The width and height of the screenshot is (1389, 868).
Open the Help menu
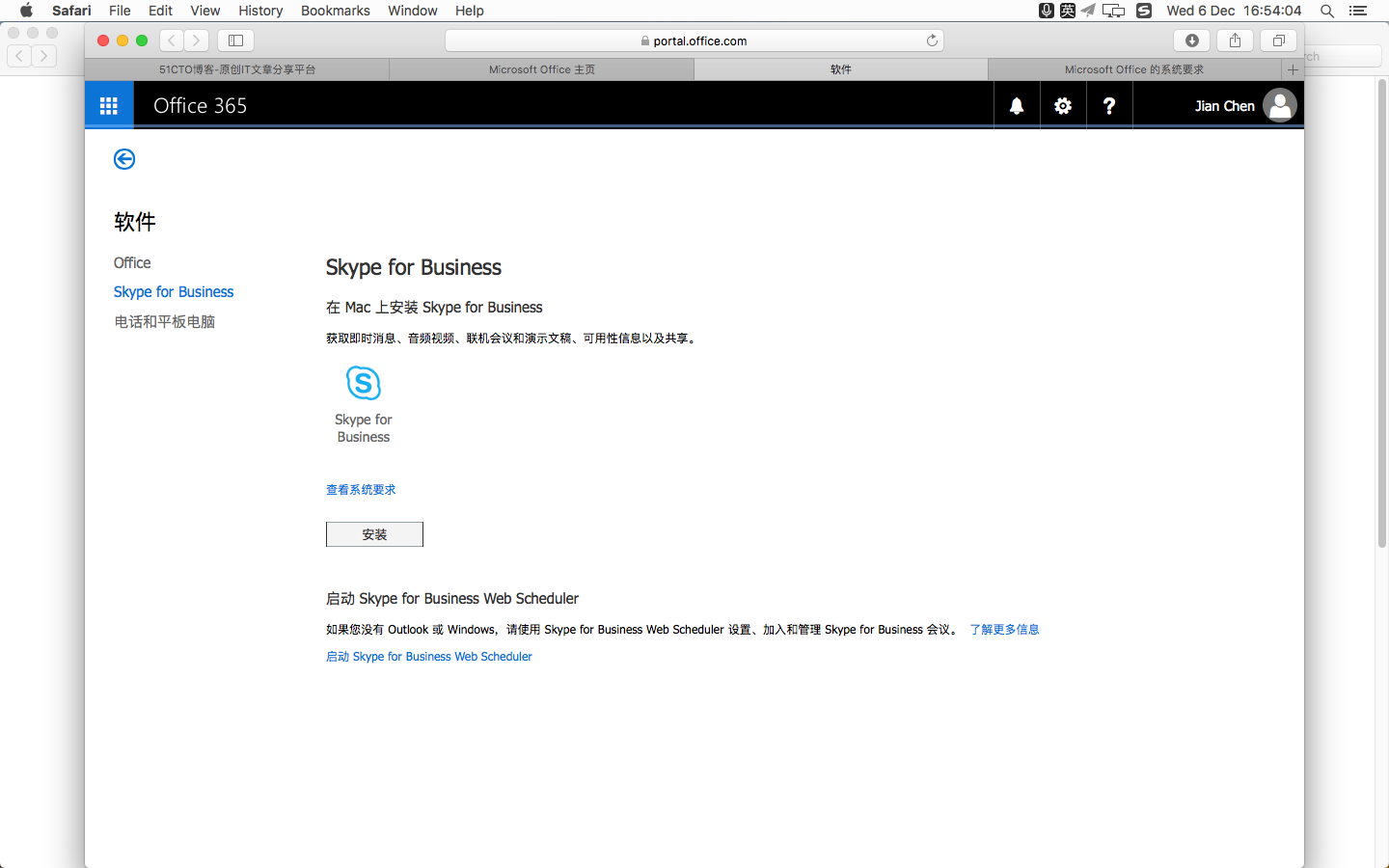[x=470, y=11]
